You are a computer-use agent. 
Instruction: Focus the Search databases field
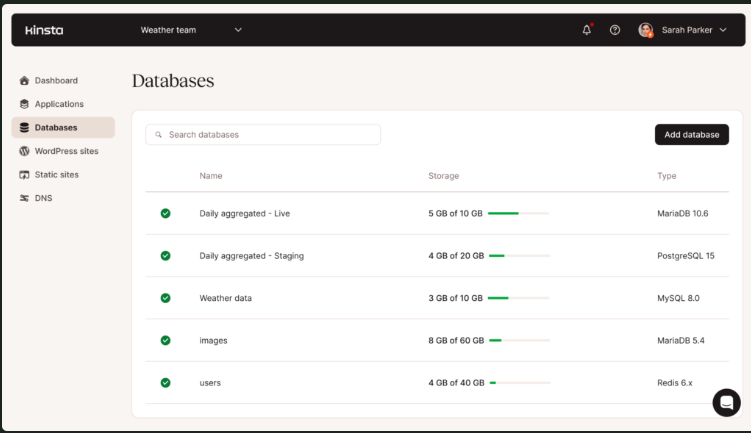coord(270,134)
